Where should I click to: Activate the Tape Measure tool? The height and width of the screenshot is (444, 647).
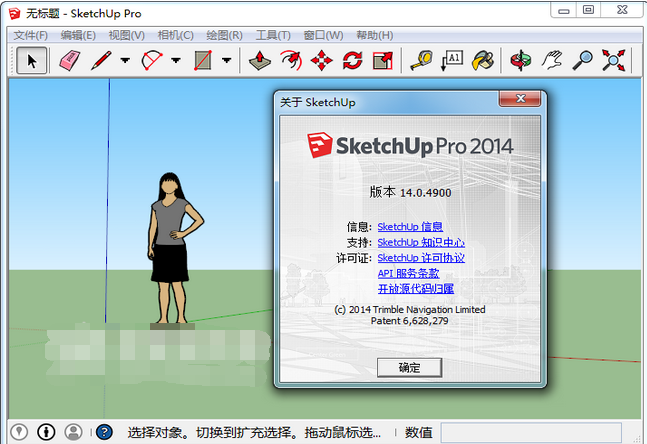(x=421, y=60)
